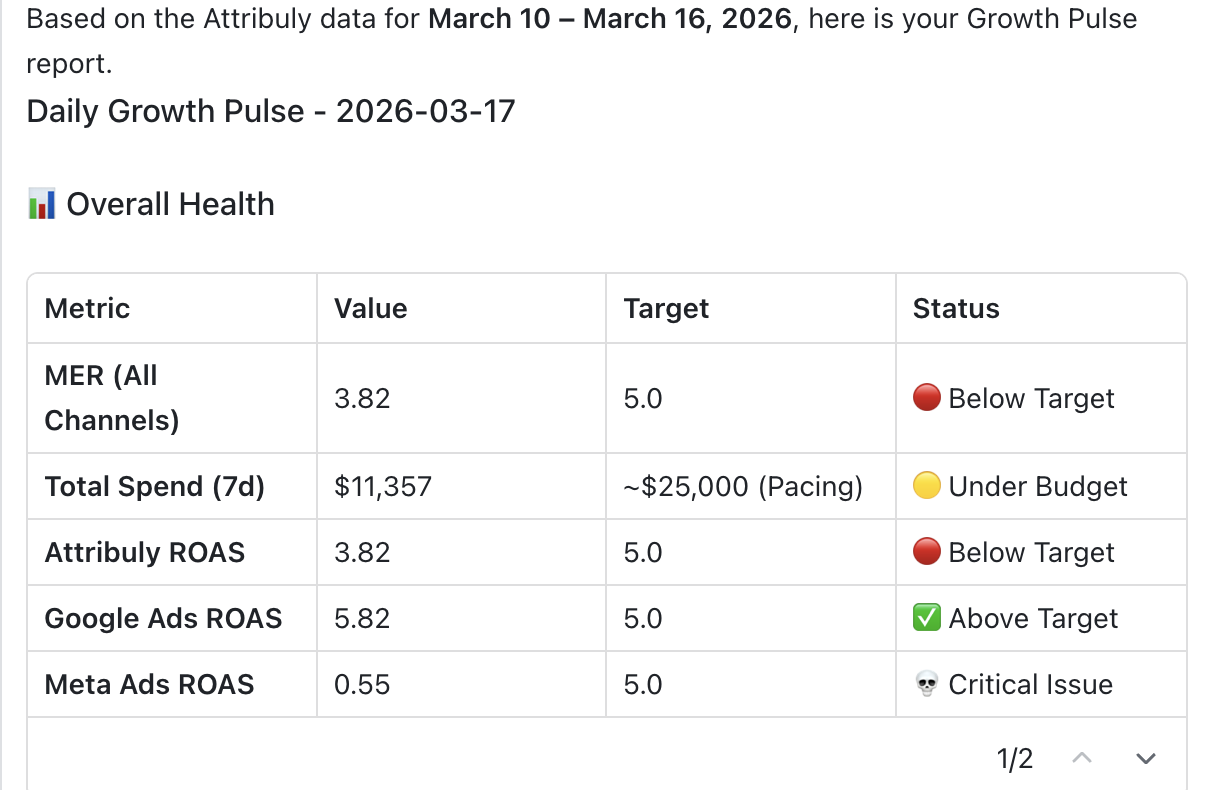Click the Meta Ads ROAS value 0.55

(x=363, y=685)
